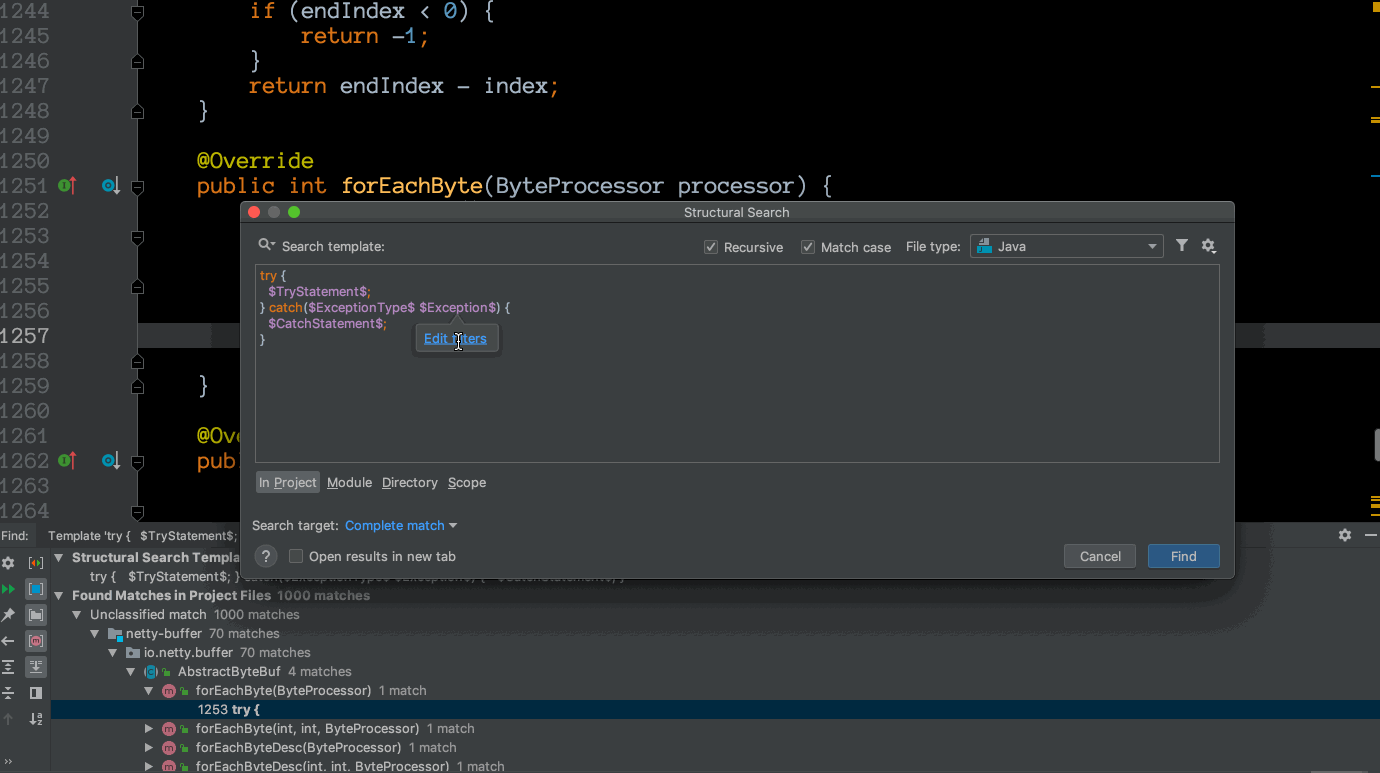Expand forEachByte(int, int, ByteProcessor) node
This screenshot has height=773, width=1380.
coord(149,728)
